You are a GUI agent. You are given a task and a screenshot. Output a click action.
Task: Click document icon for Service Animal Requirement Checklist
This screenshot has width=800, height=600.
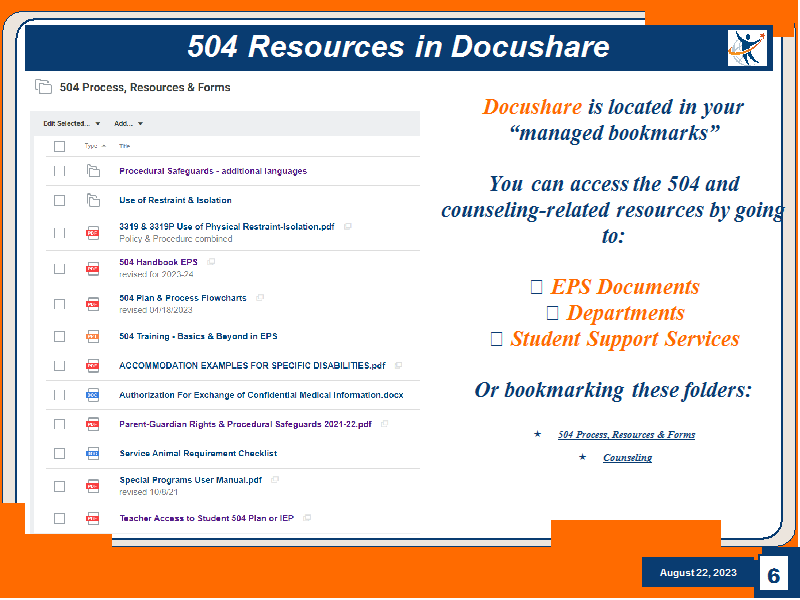pyautogui.click(x=92, y=454)
